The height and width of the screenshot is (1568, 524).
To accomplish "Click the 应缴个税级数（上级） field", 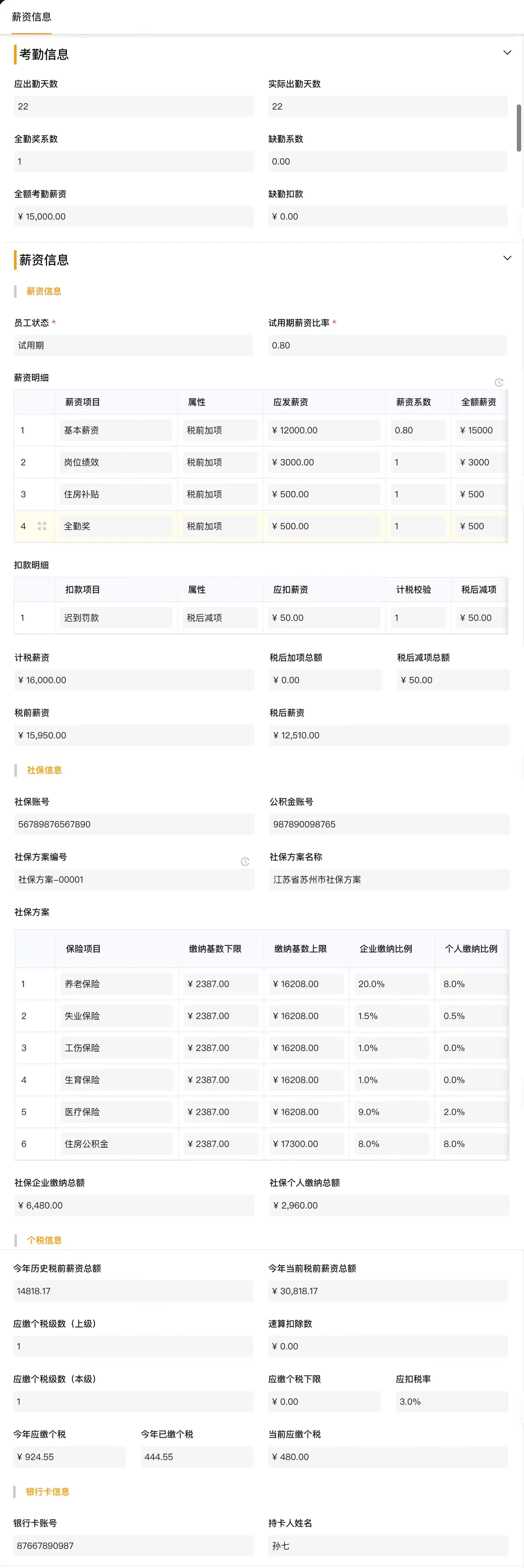I will tap(133, 1346).
